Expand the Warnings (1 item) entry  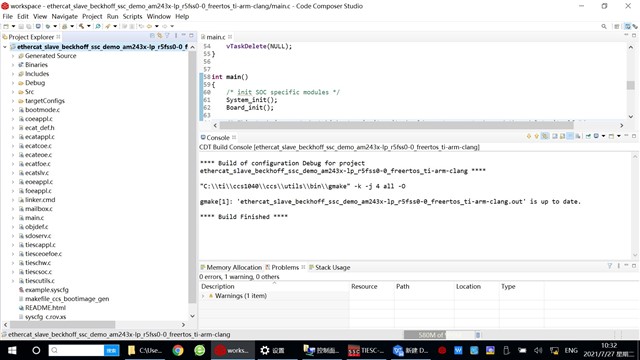[203, 296]
